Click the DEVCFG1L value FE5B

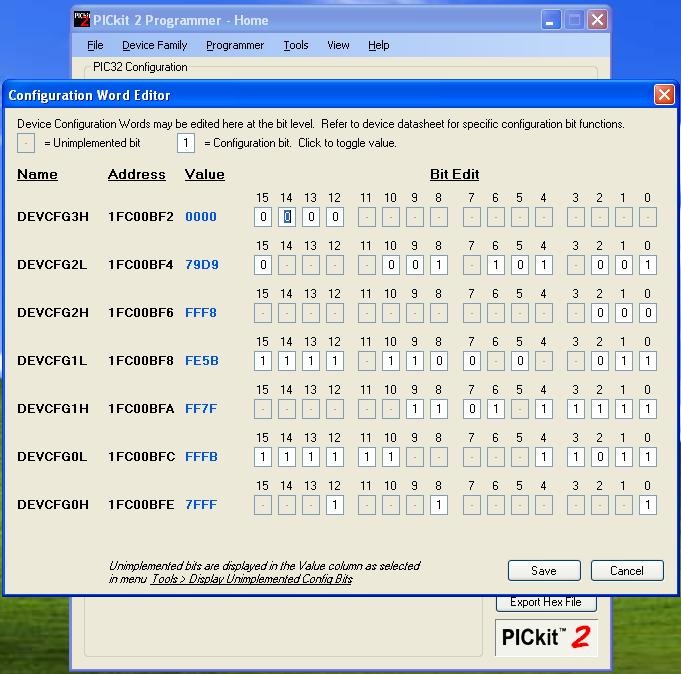pyautogui.click(x=202, y=361)
